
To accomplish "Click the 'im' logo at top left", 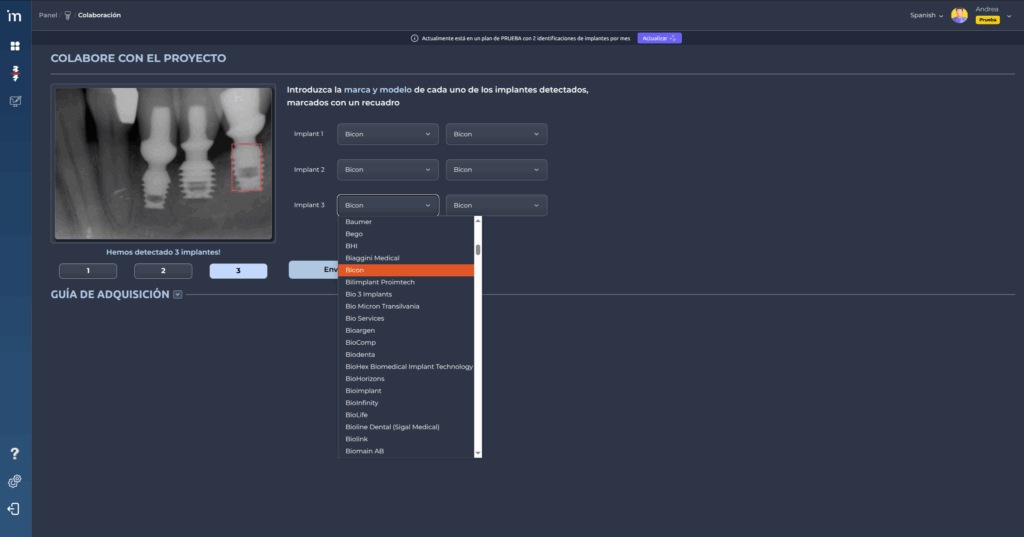I will click(x=15, y=15).
